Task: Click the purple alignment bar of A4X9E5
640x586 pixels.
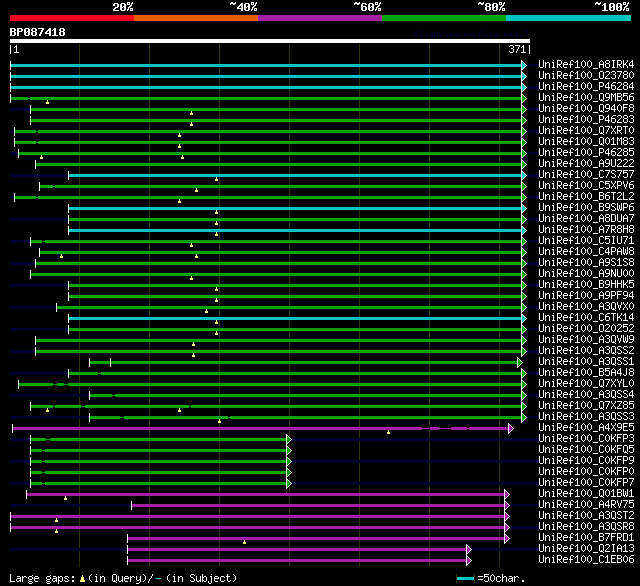Action: [x=263, y=428]
